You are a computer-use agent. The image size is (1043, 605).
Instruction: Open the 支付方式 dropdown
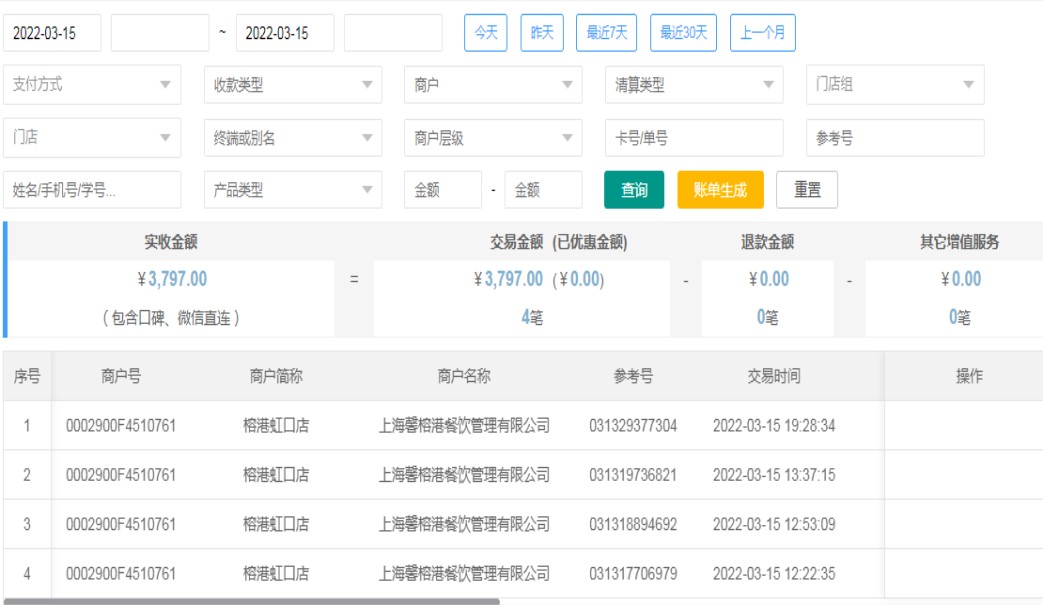[x=92, y=85]
